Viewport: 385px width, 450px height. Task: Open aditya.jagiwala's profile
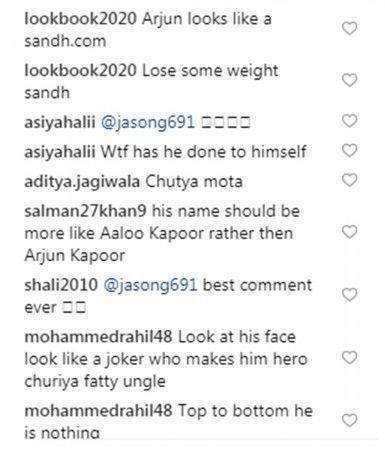click(82, 182)
